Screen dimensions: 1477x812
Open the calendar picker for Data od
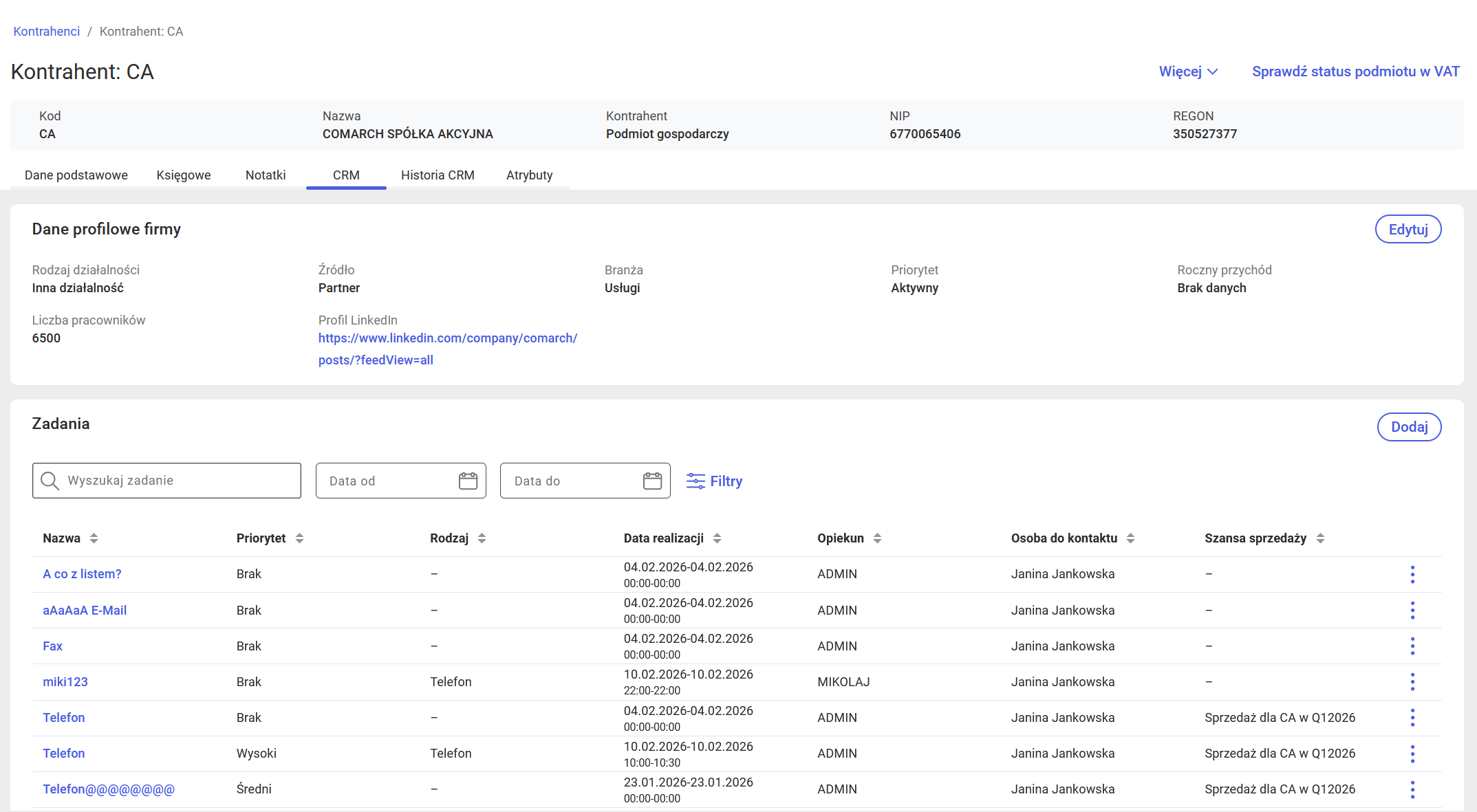tap(468, 481)
